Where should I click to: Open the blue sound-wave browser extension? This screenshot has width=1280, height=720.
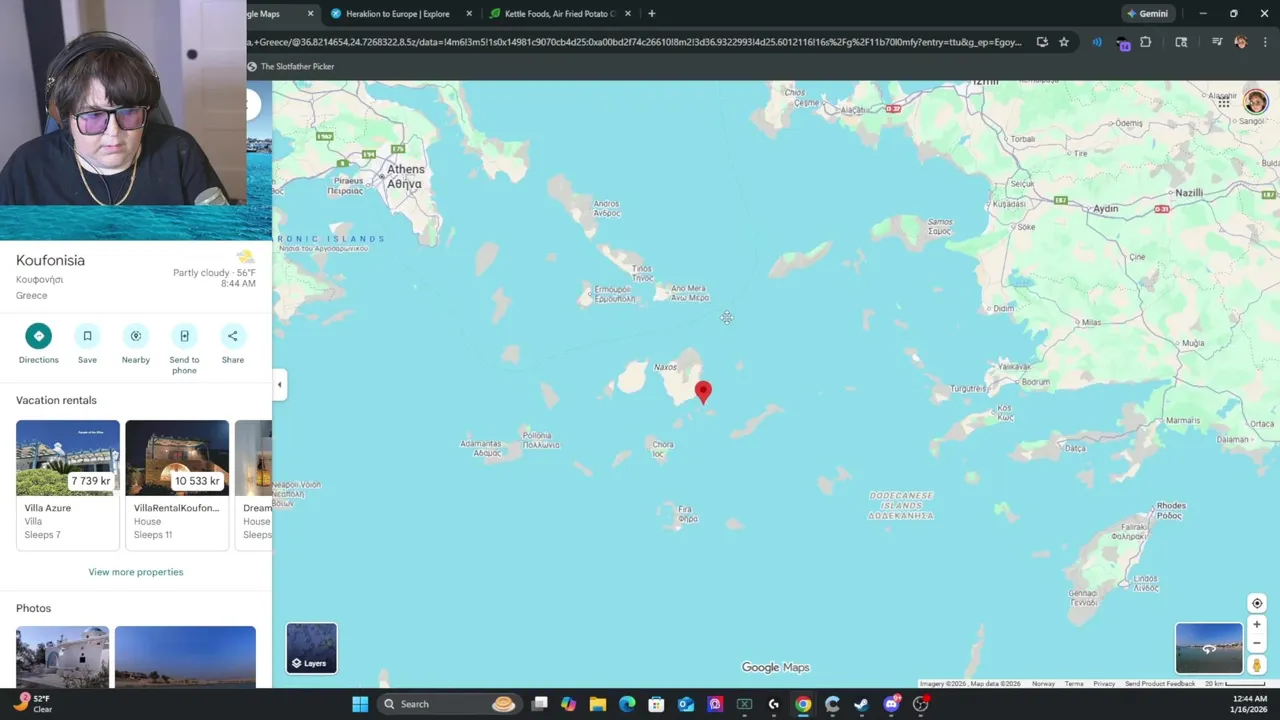click(x=1097, y=42)
